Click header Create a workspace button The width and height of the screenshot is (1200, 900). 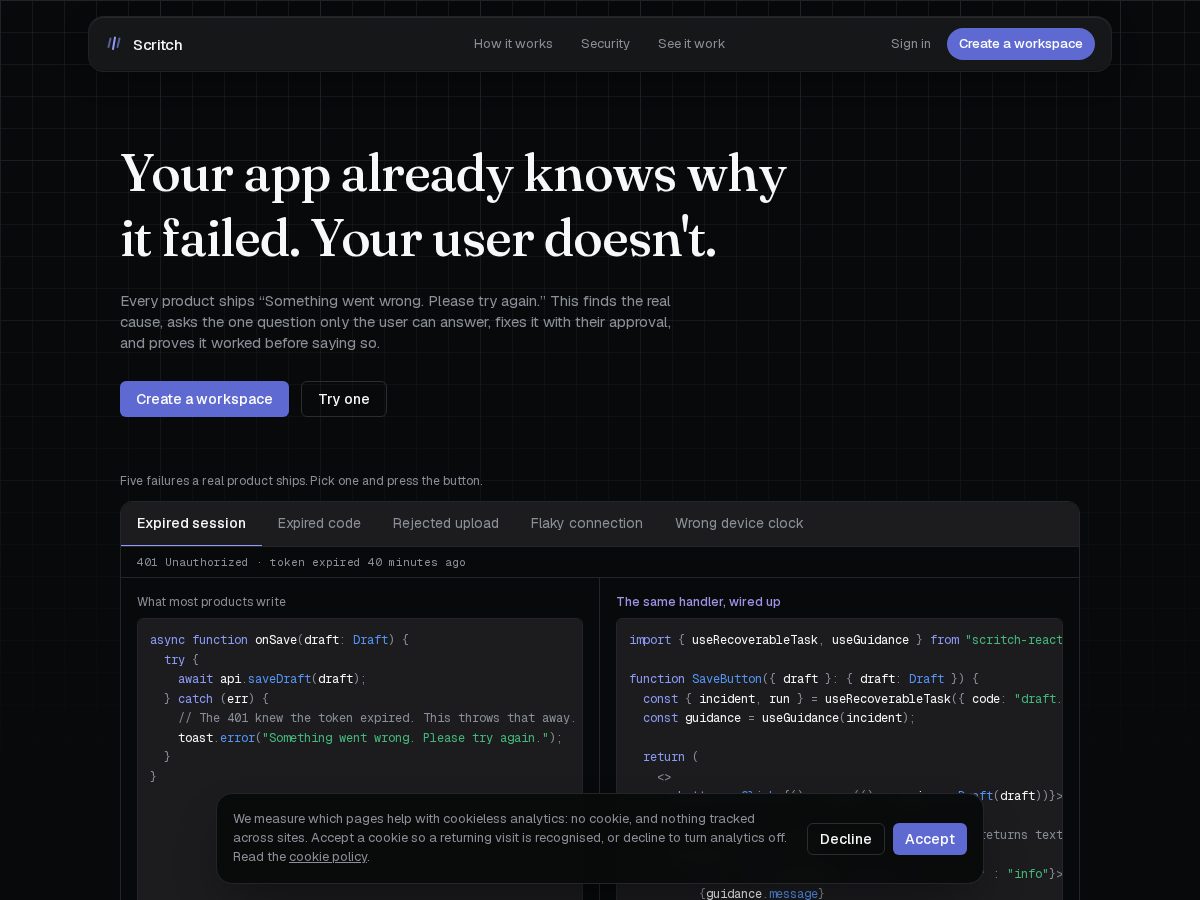(1021, 44)
